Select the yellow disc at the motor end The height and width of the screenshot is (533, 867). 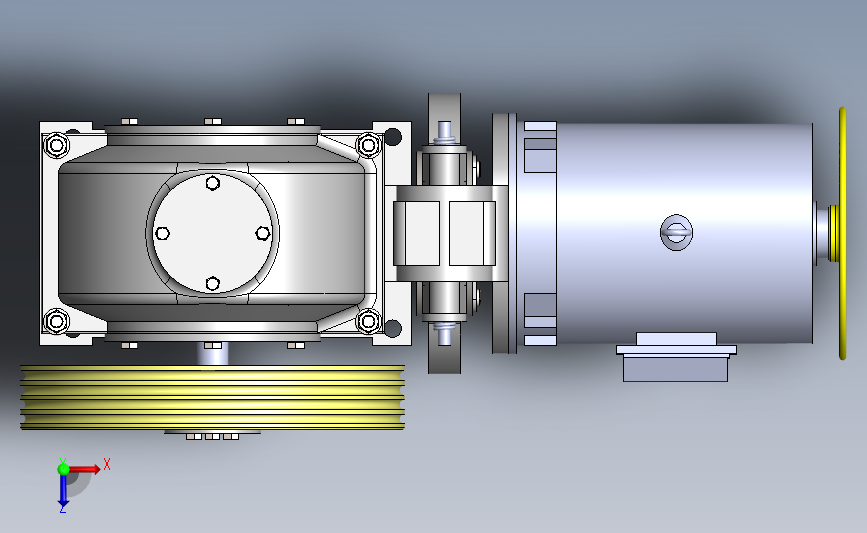point(842,233)
